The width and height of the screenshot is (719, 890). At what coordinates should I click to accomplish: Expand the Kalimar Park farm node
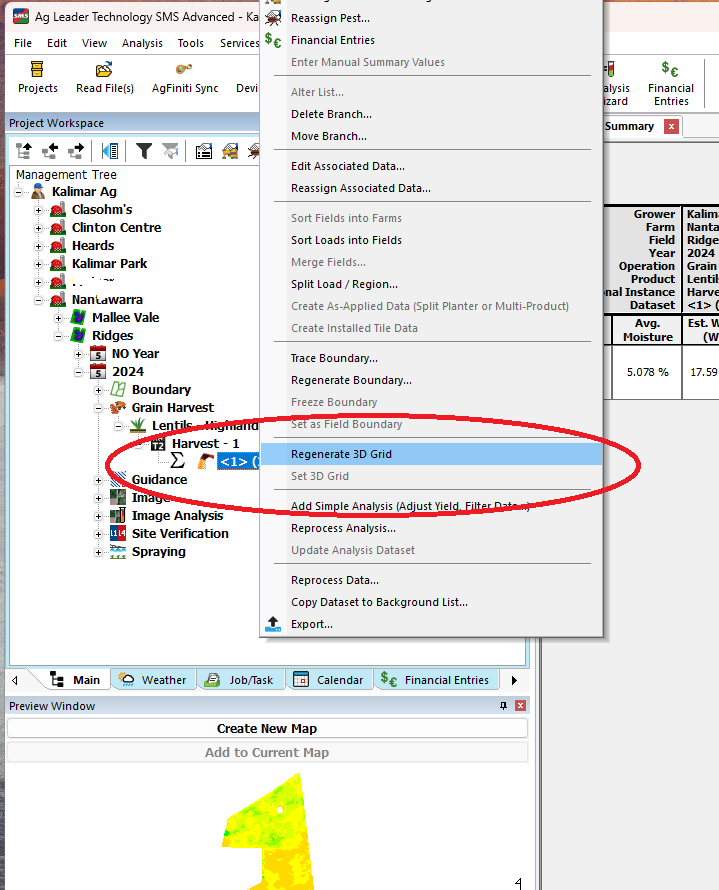coord(39,264)
